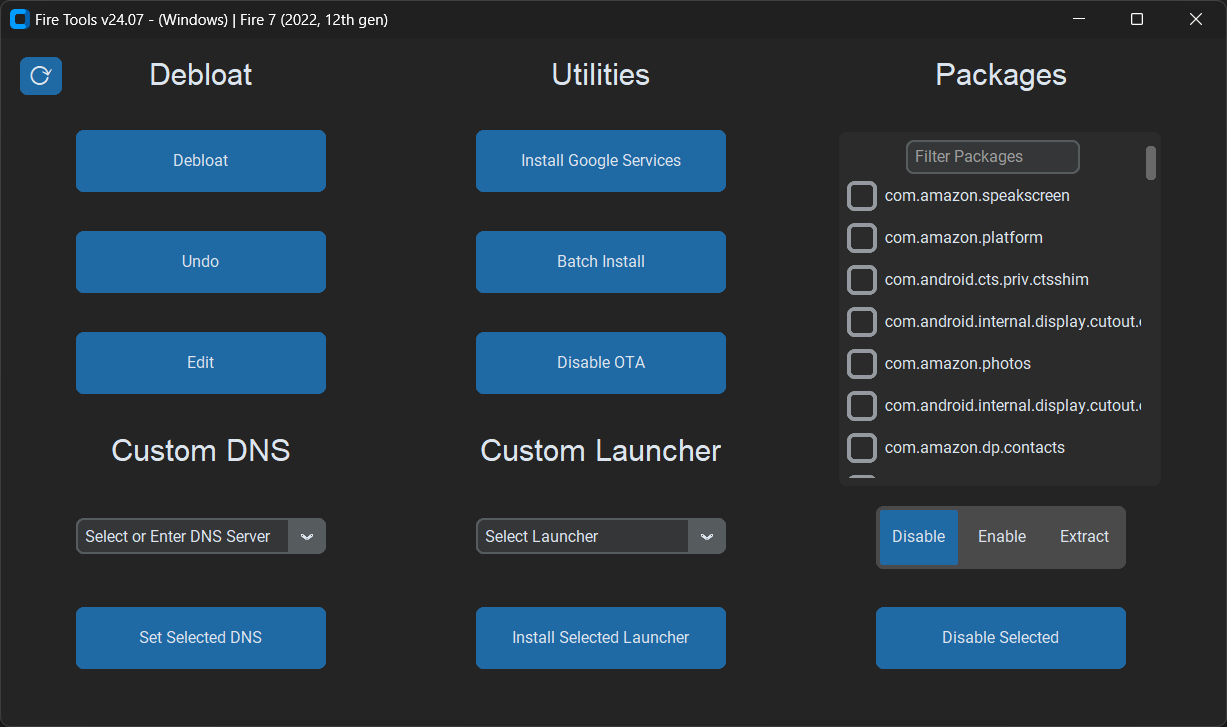Check the com.amazon.photos checkbox

(x=862, y=364)
